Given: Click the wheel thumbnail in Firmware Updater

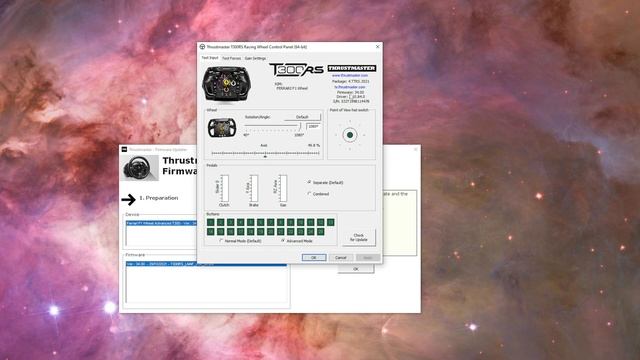Looking at the screenshot, I should (x=140, y=167).
